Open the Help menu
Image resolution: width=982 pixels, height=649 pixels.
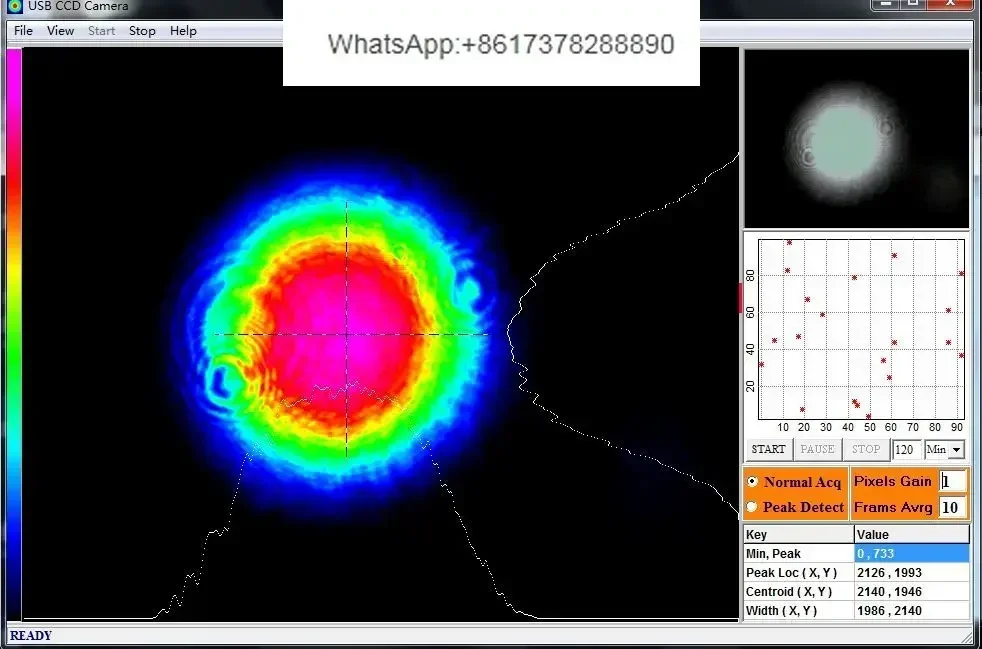tap(183, 31)
